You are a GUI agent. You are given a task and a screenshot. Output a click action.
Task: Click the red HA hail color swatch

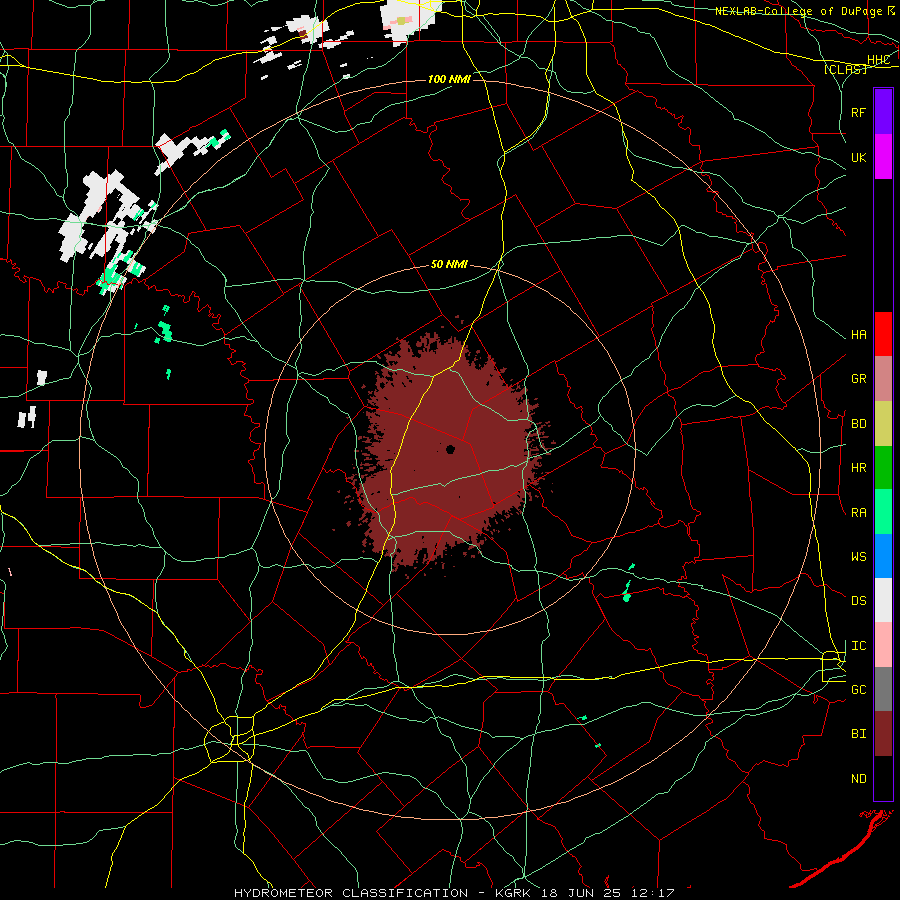pos(883,334)
